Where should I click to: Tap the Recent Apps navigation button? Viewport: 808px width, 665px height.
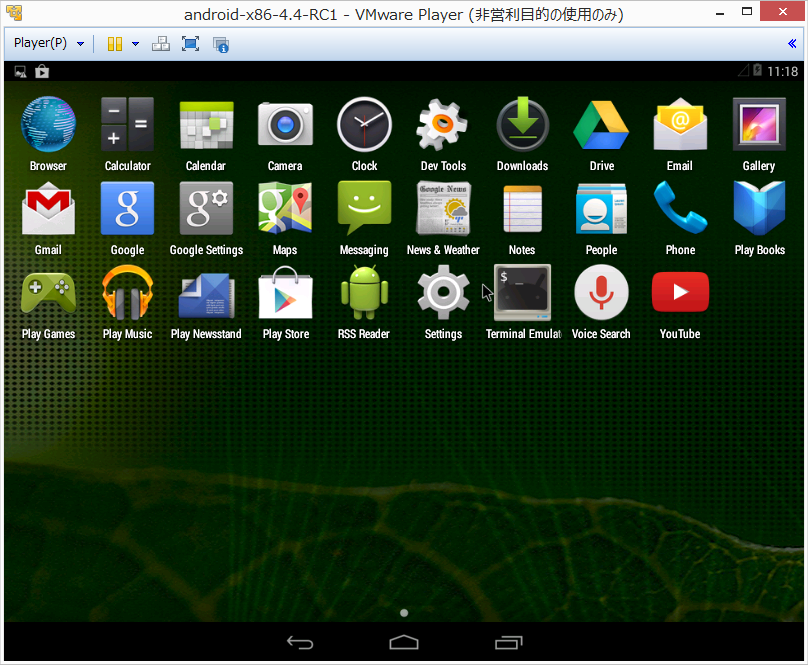point(509,642)
